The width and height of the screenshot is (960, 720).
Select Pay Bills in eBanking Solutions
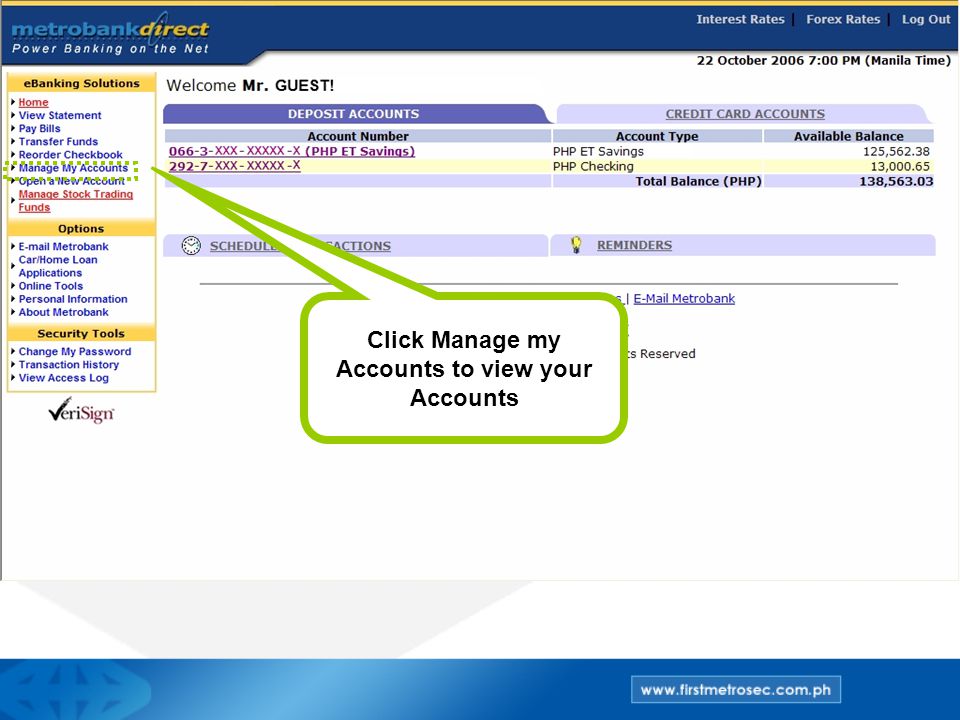tap(39, 129)
